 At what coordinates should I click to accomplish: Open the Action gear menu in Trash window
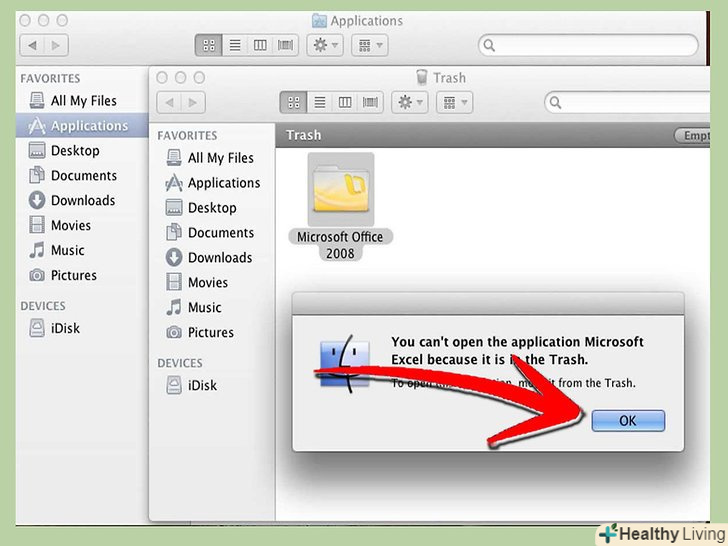pos(410,102)
